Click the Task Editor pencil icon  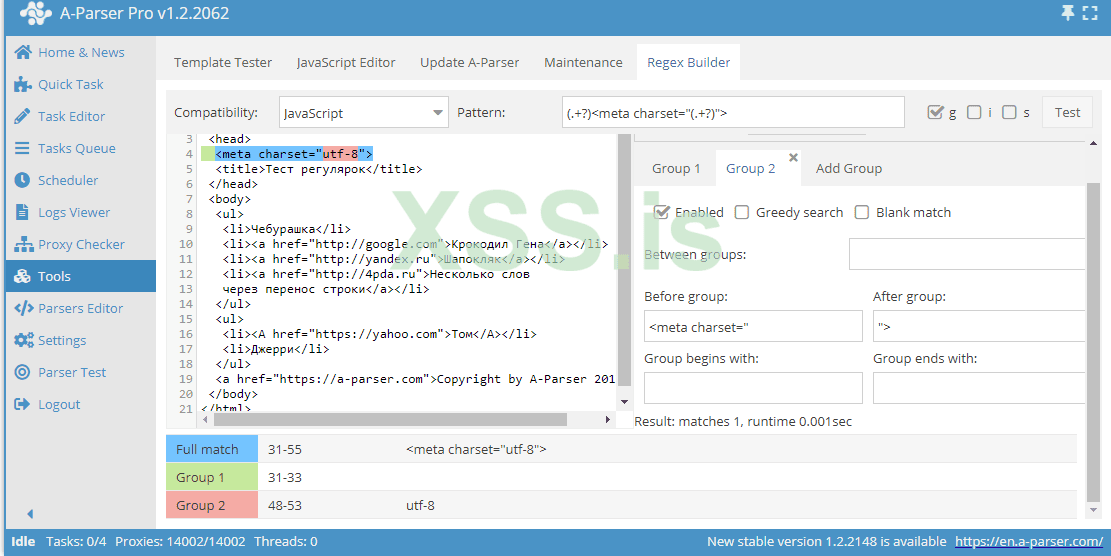click(23, 116)
